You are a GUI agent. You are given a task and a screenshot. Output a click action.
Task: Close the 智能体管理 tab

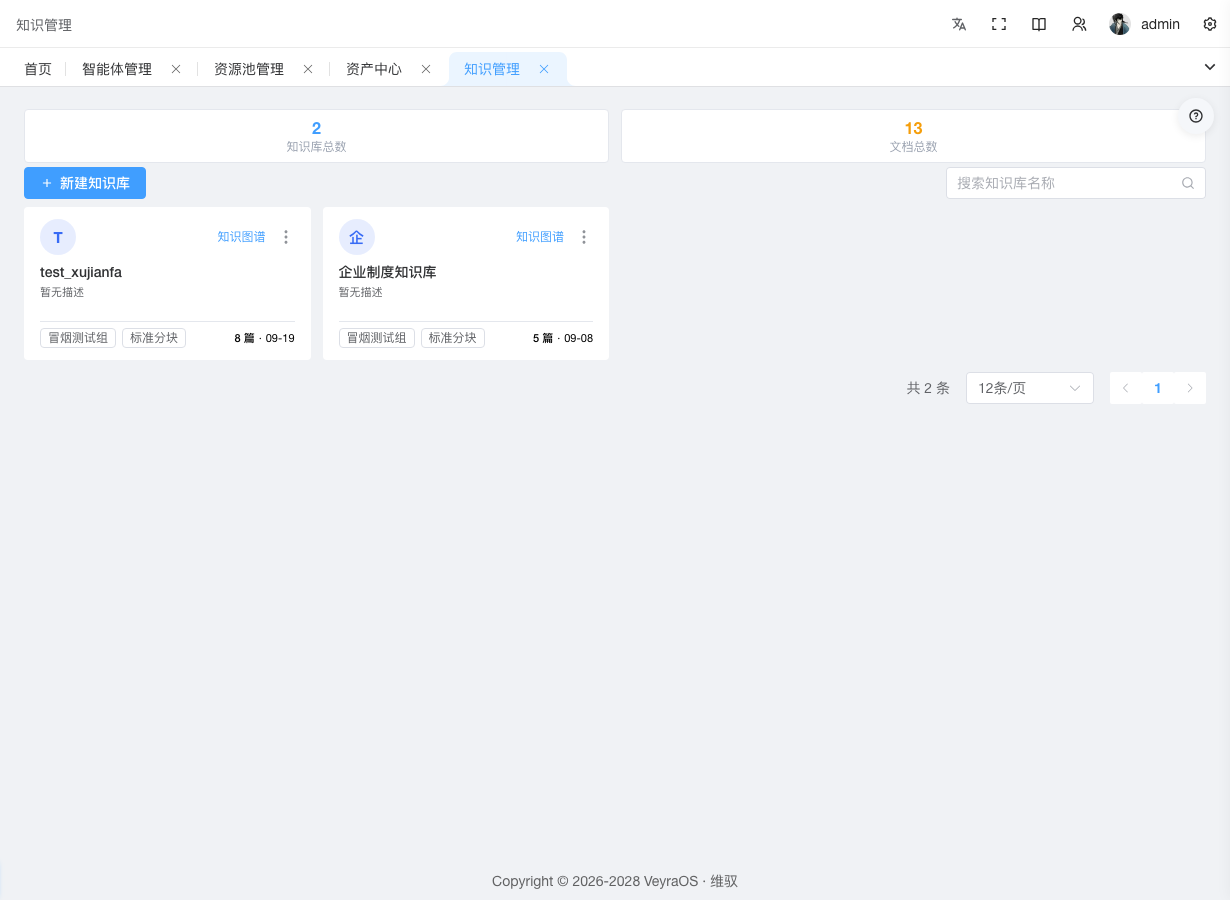(x=176, y=69)
